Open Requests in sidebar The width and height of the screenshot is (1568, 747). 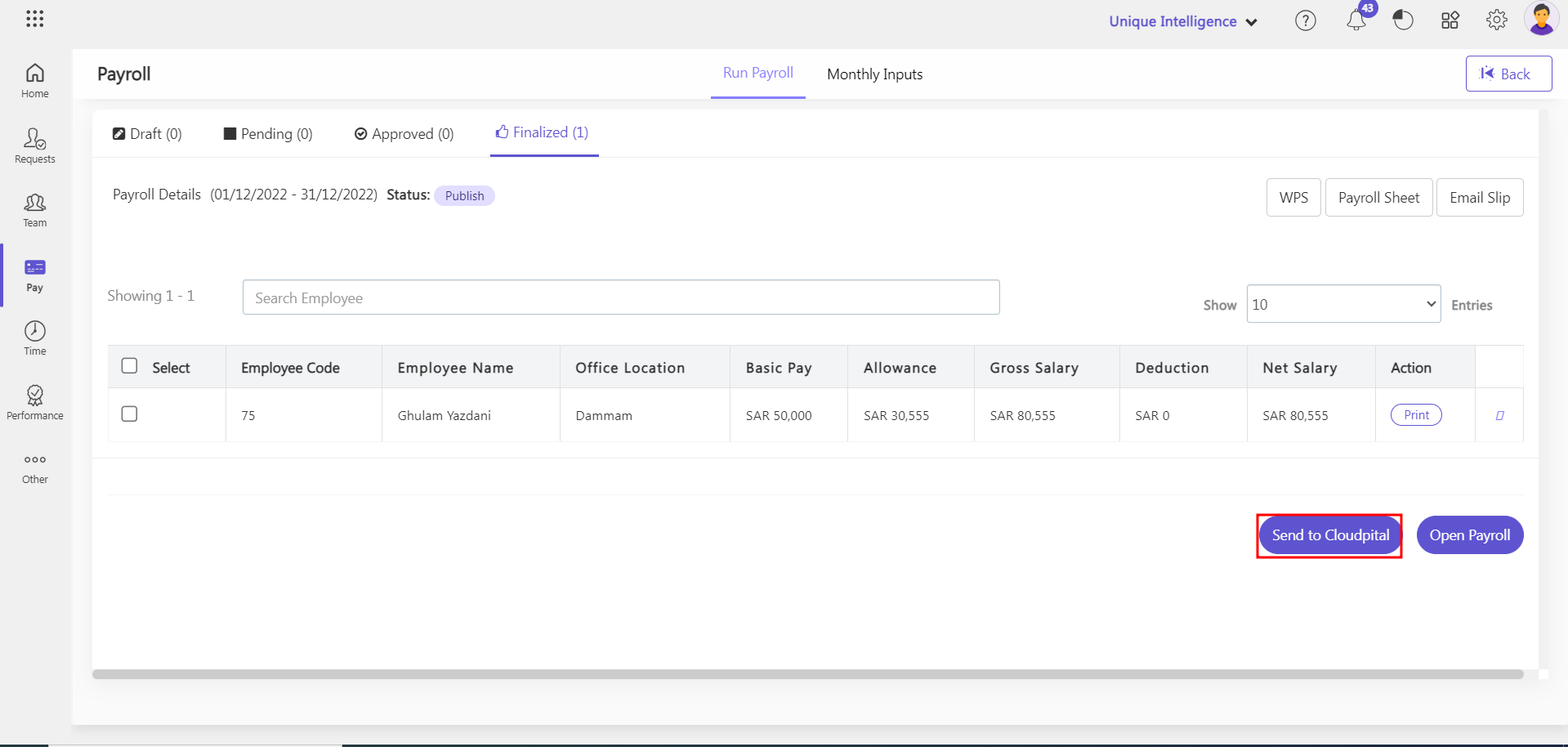point(35,145)
